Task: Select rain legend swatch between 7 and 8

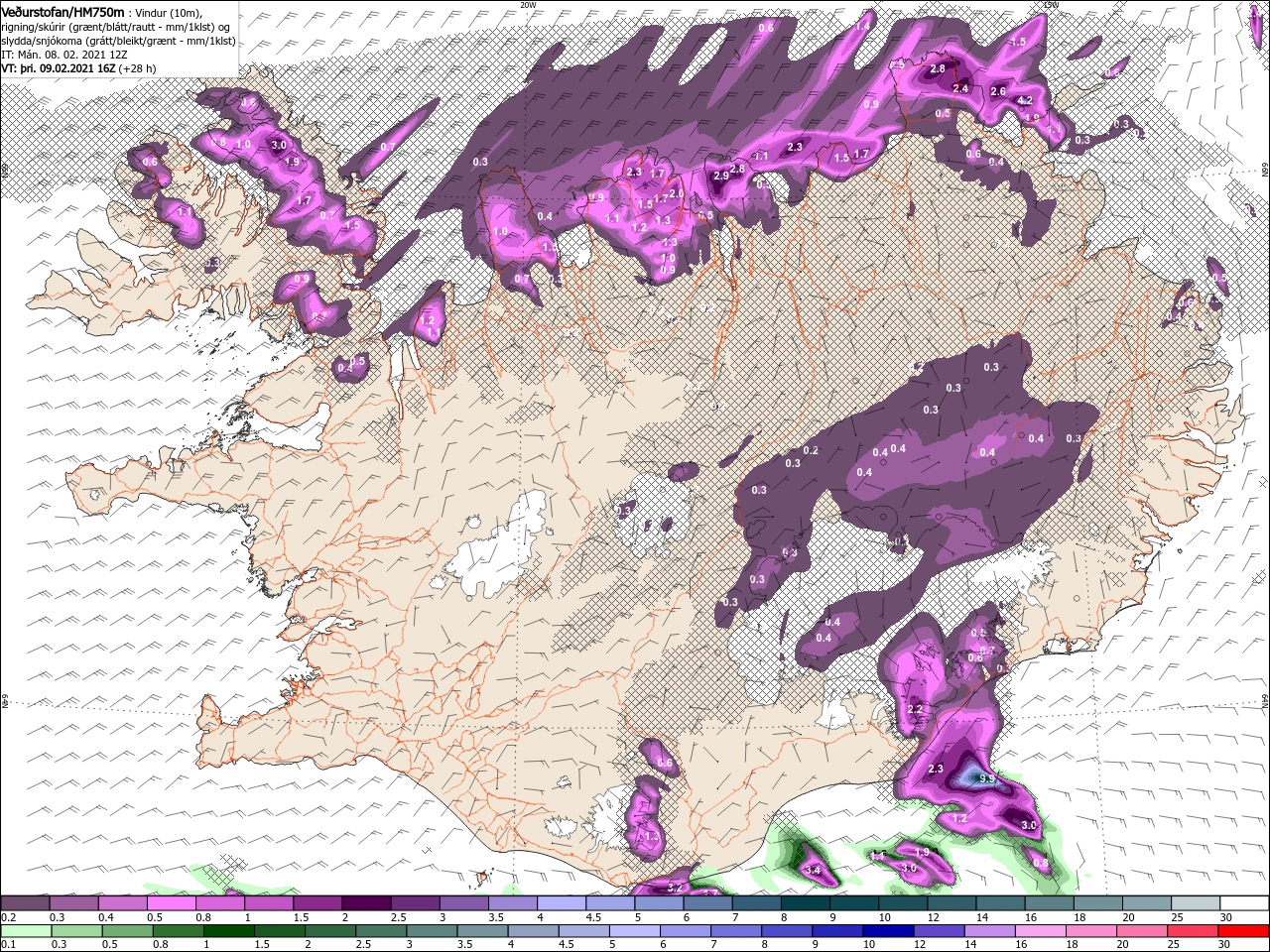Action: click(736, 931)
